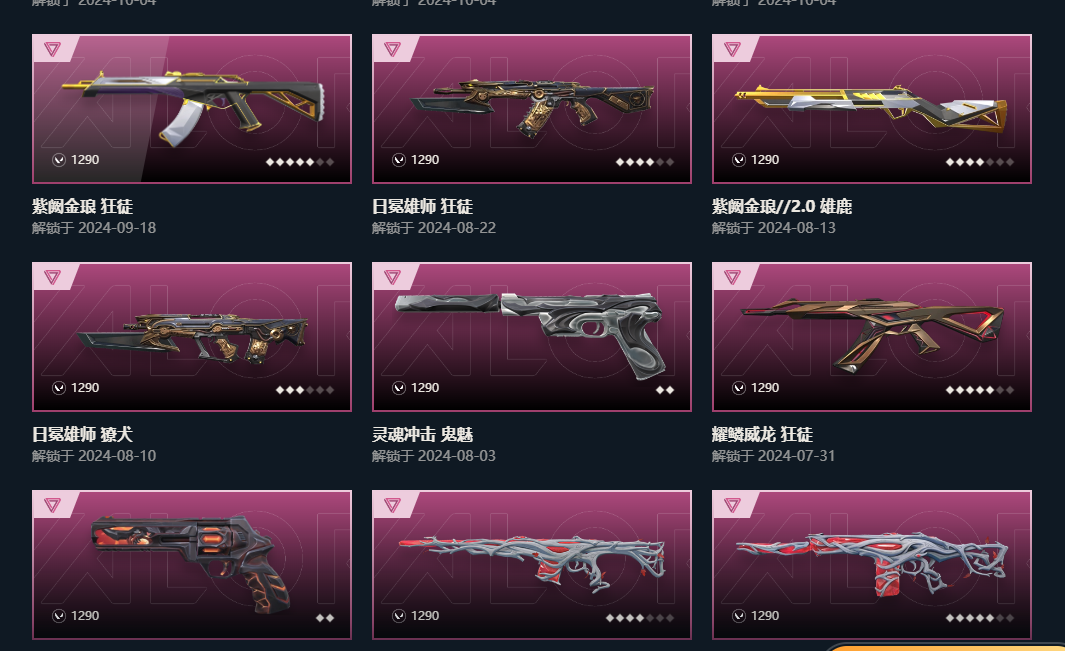Click the tier badge icon on 日冕雄师 狂徒 card
The width and height of the screenshot is (1065, 651).
click(392, 49)
